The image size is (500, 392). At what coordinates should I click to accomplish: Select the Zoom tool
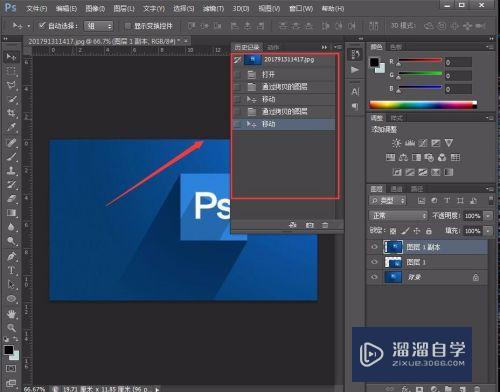click(11, 328)
